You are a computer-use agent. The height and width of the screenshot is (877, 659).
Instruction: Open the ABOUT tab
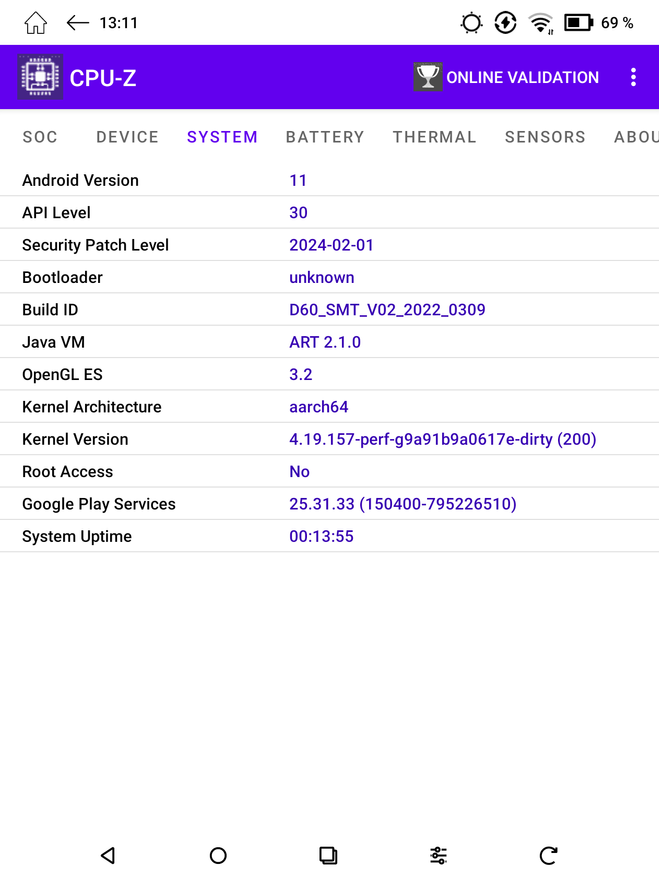click(636, 137)
